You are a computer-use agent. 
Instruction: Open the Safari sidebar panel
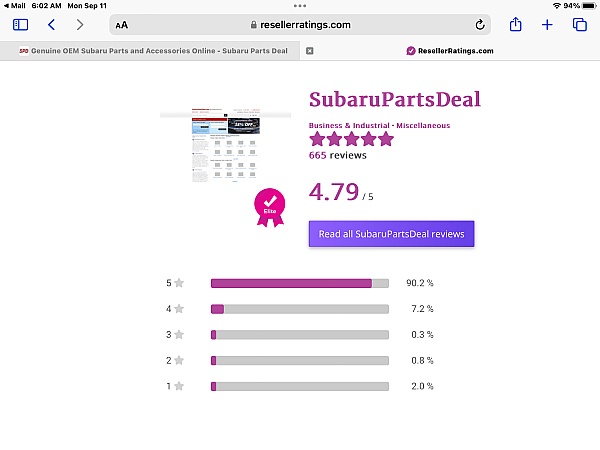pyautogui.click(x=20, y=25)
